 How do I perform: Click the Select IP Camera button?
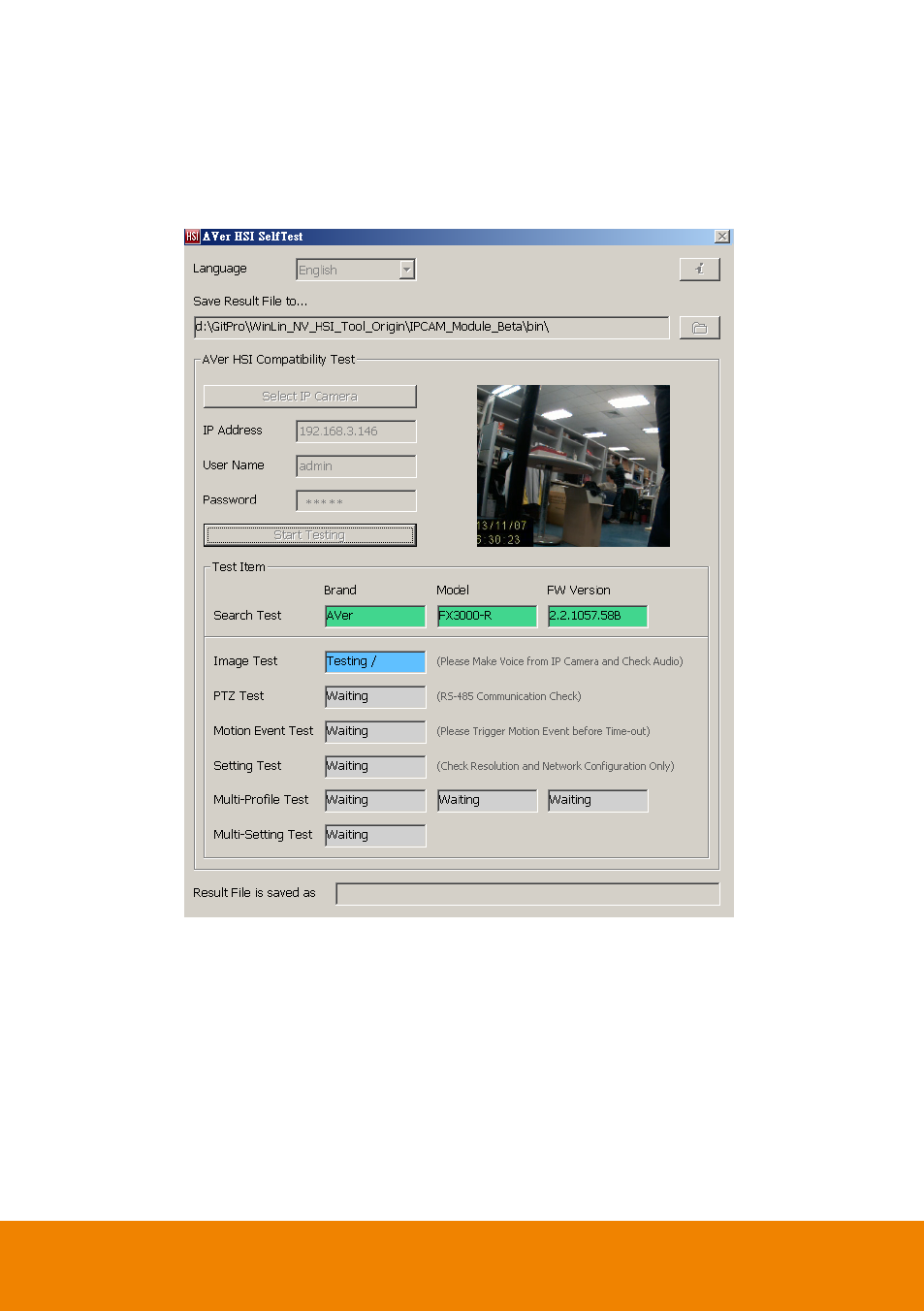click(x=309, y=397)
